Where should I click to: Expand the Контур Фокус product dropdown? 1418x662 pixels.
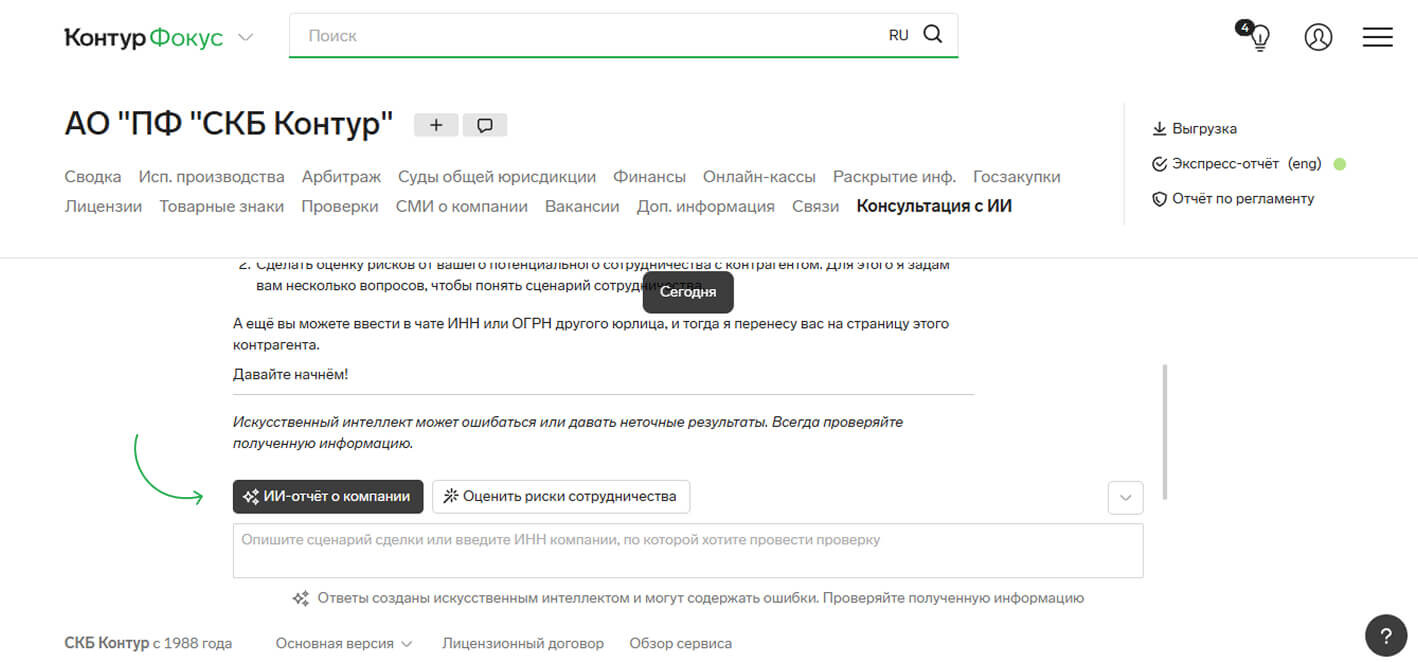245,38
